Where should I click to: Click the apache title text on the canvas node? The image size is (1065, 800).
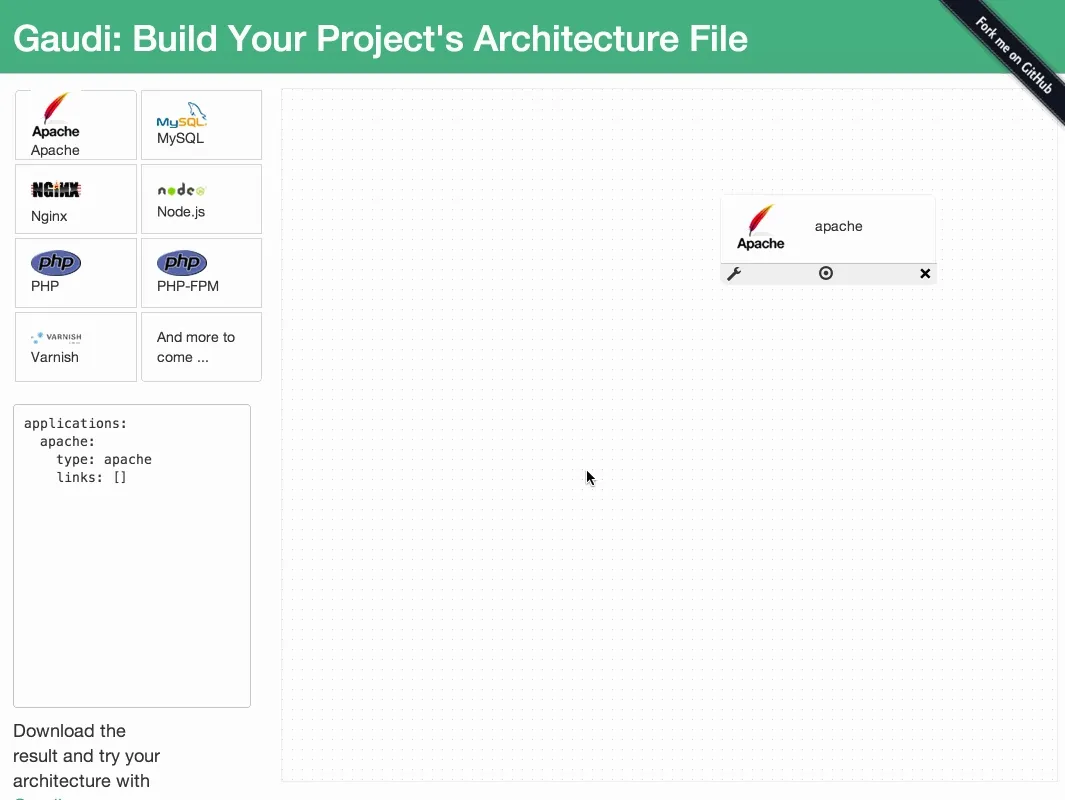[x=838, y=226]
